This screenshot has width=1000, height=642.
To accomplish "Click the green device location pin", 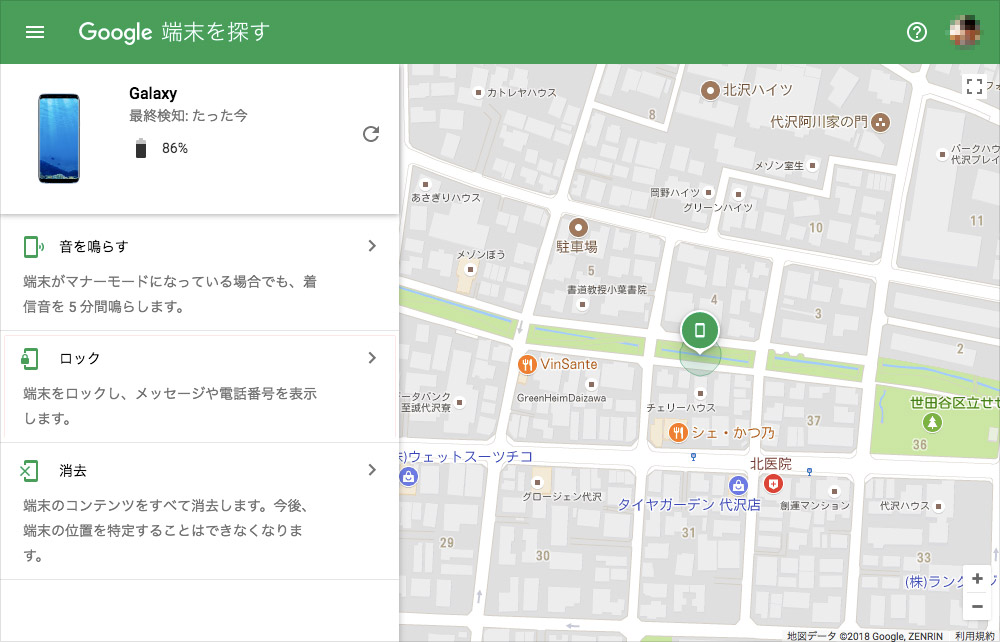I will [700, 330].
